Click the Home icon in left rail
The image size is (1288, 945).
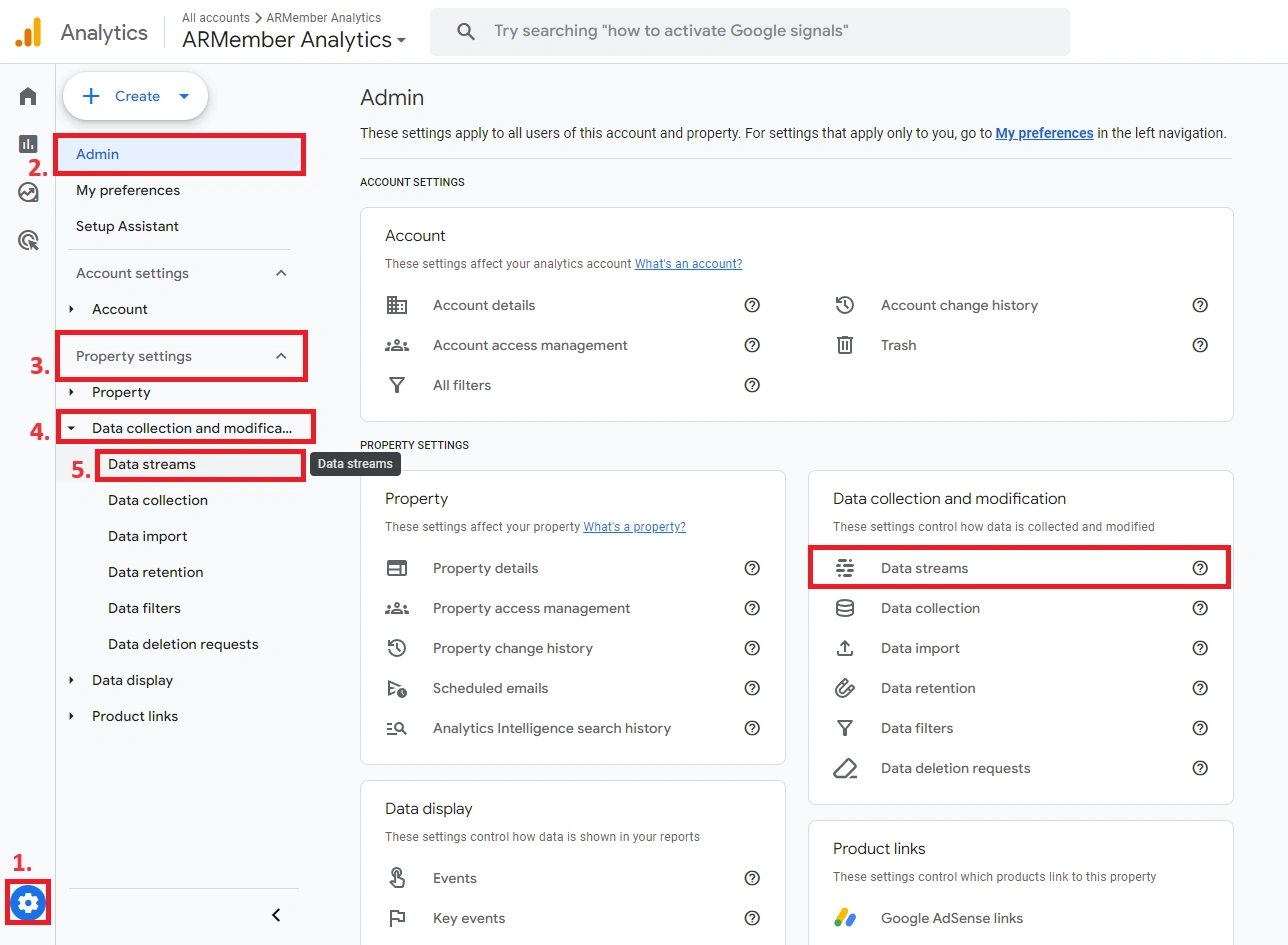[x=28, y=96]
